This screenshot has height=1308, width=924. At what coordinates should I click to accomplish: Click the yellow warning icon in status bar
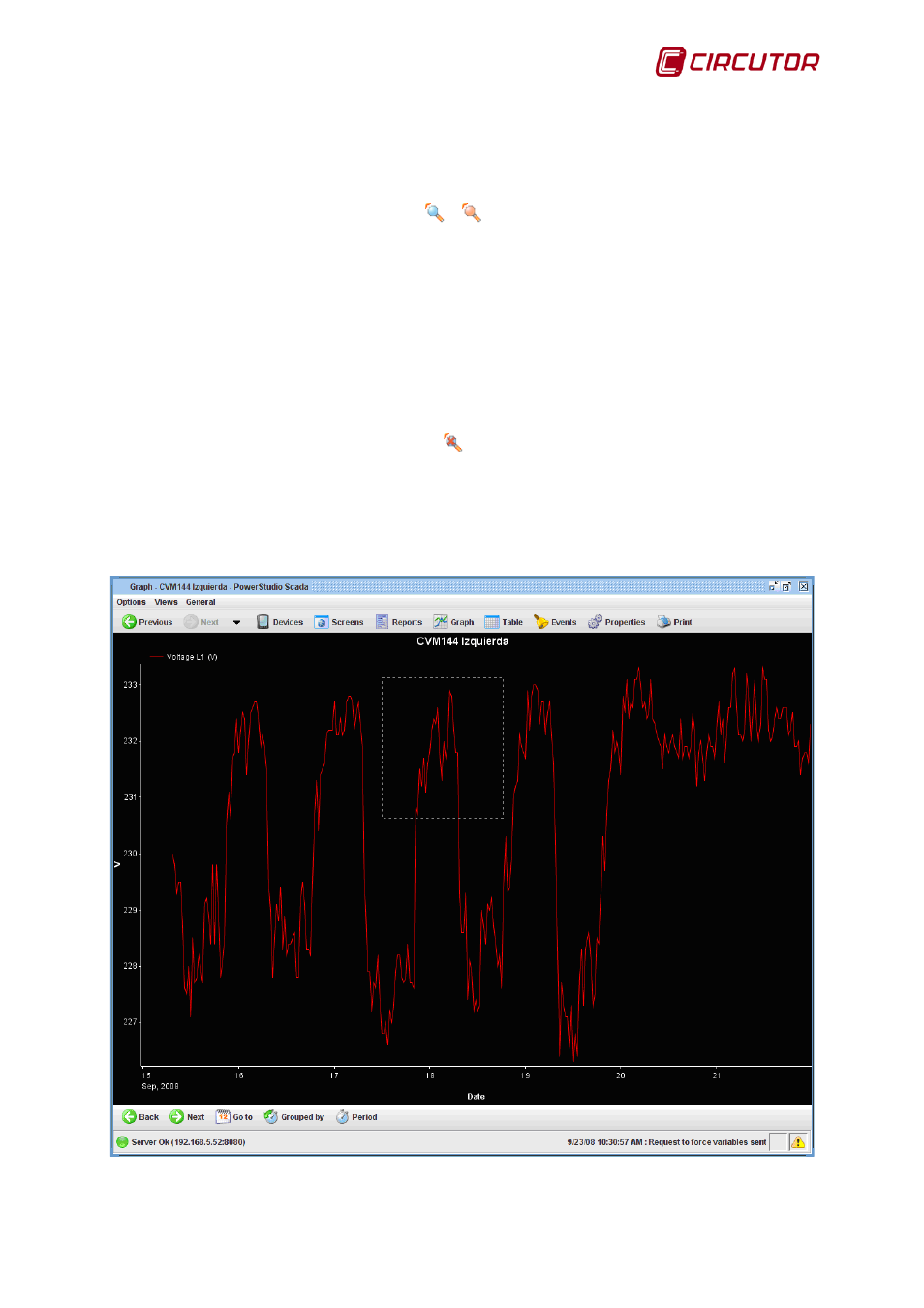point(798,1142)
